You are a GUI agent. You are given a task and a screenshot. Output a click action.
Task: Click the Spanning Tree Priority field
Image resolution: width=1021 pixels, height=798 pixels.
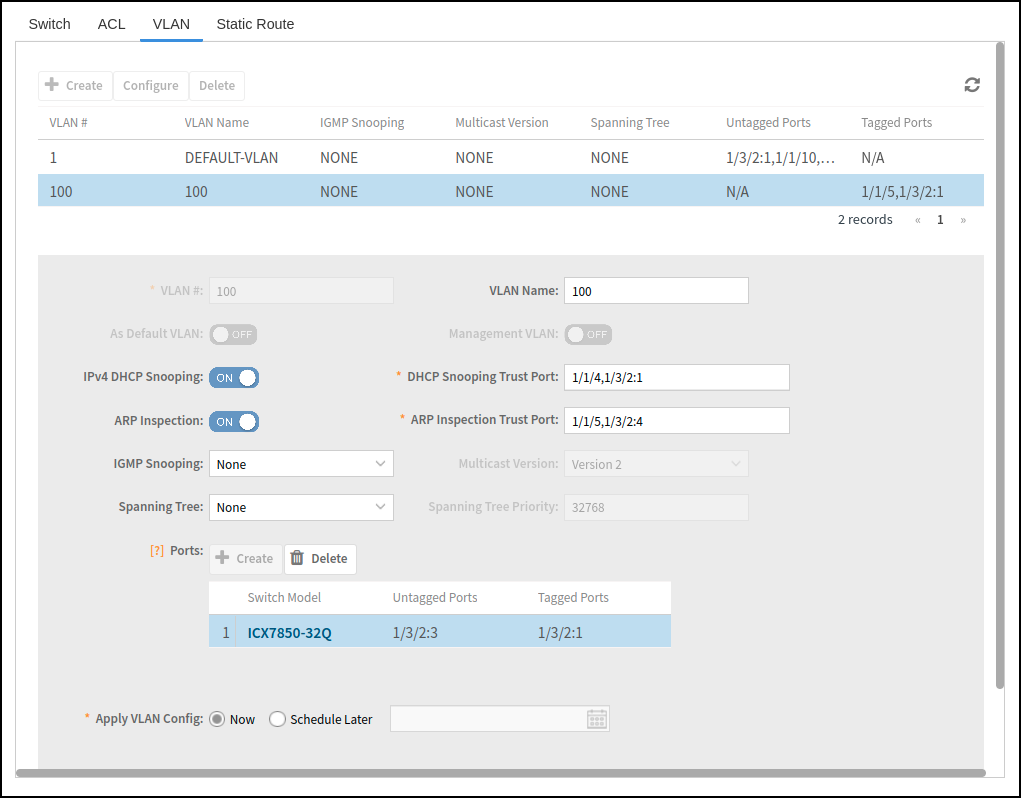pyautogui.click(x=656, y=508)
